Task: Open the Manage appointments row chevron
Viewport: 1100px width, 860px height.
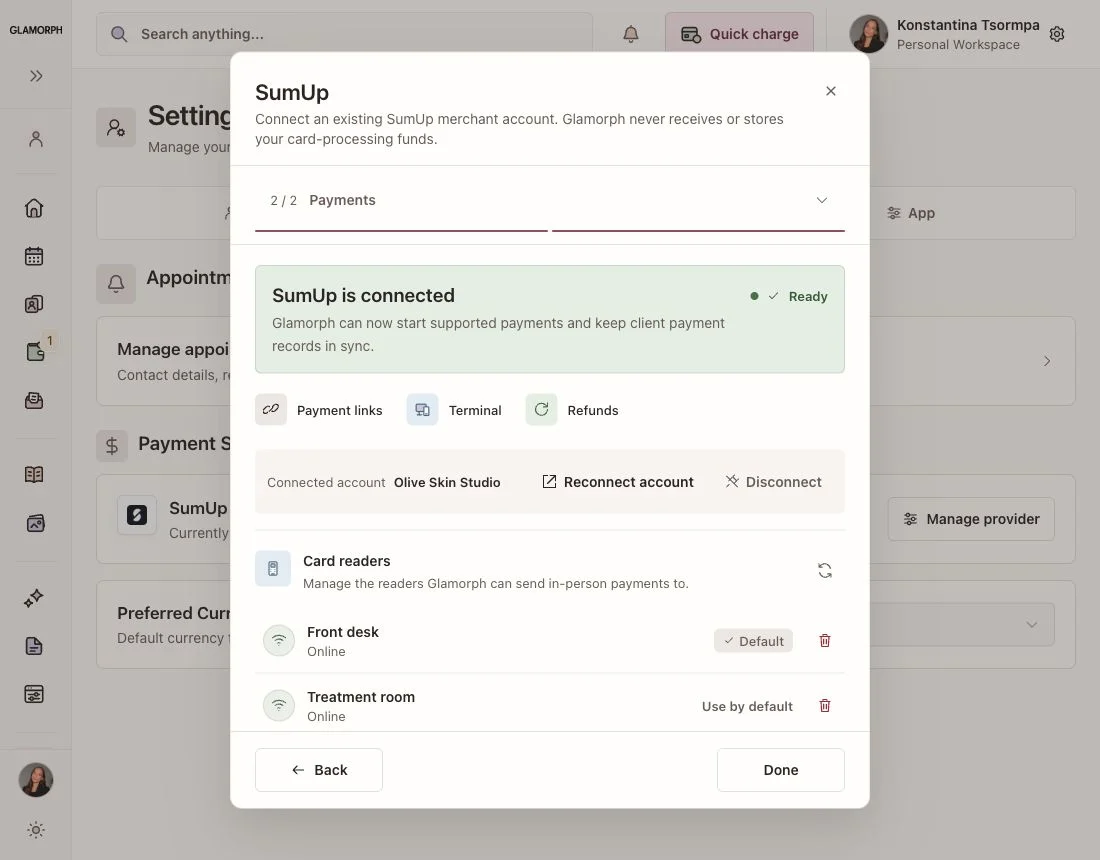Action: point(1047,361)
